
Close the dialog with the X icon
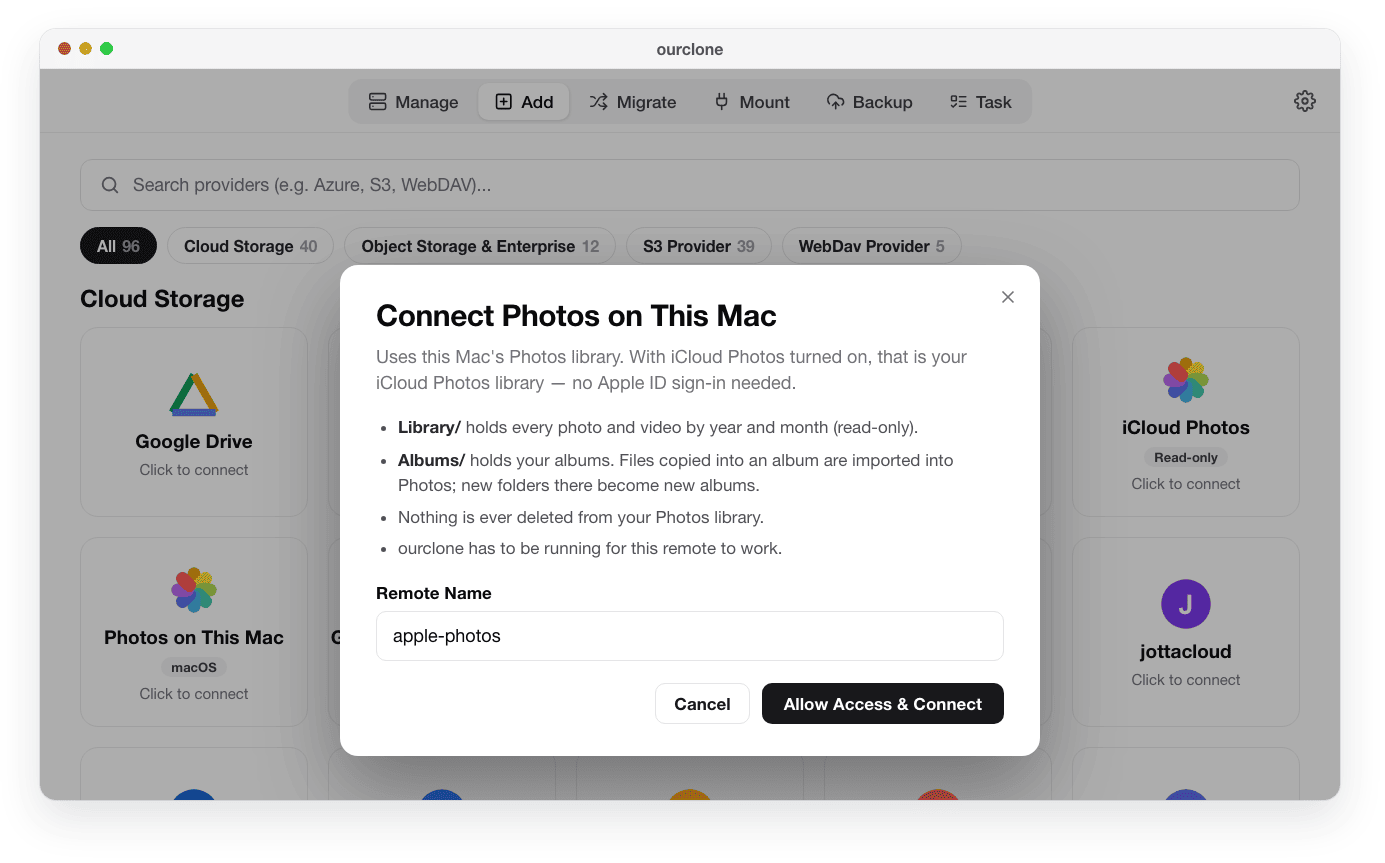tap(1008, 297)
